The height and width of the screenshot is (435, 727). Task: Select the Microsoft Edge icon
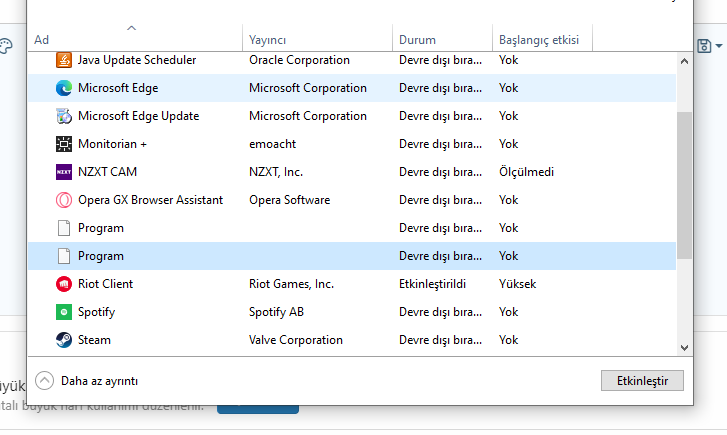coord(64,88)
